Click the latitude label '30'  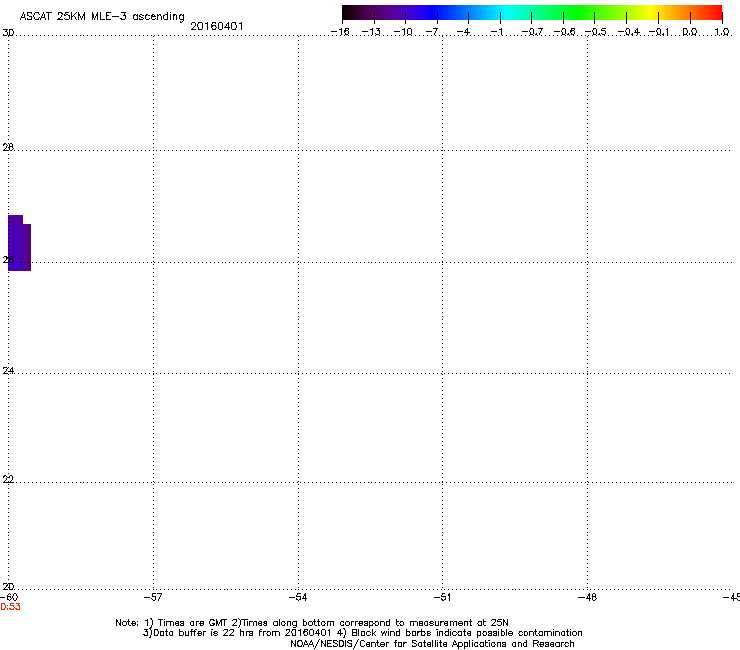point(8,33)
